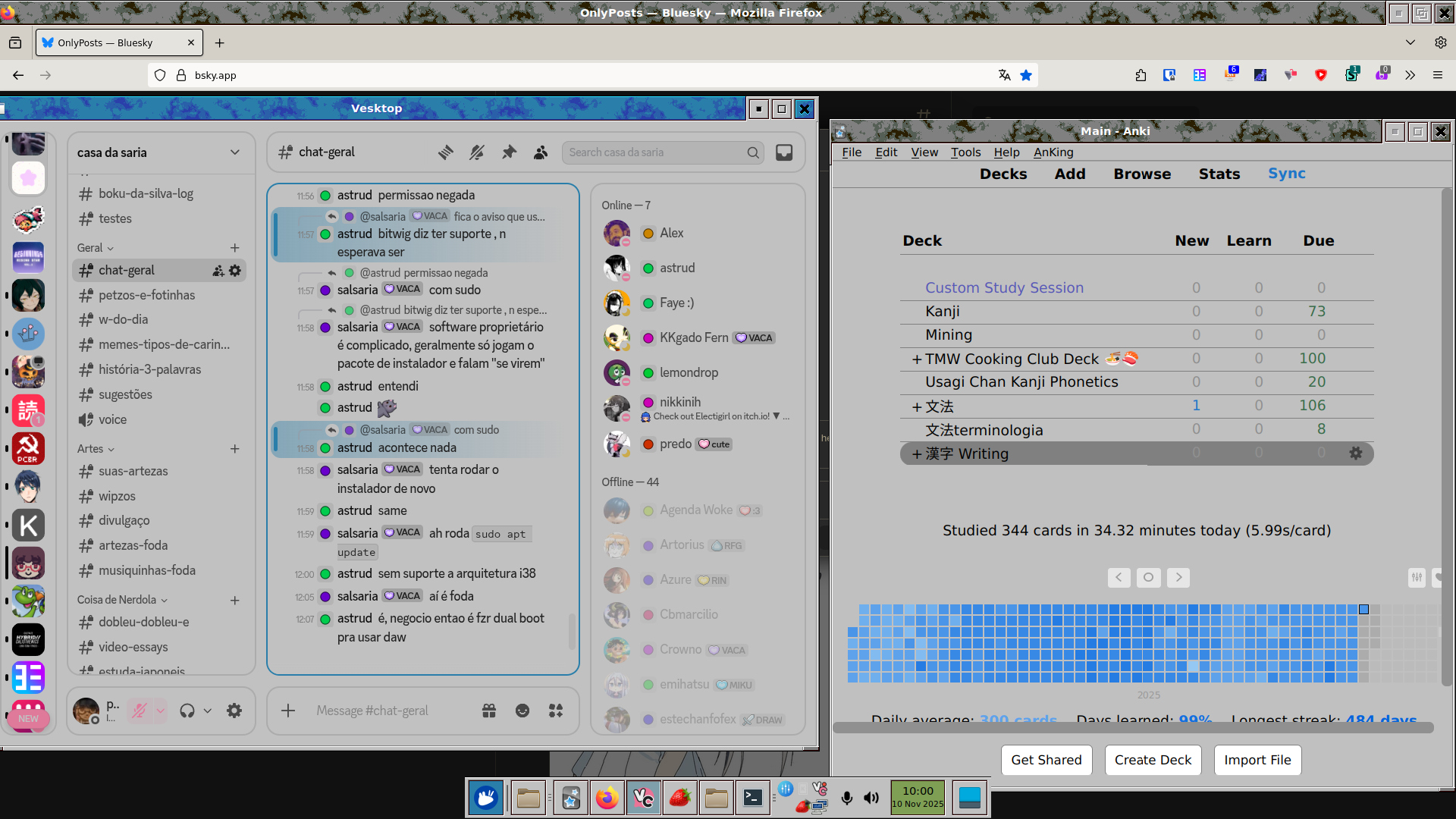This screenshot has width=1456, height=819.
Task: Open the Custom Study Session deck
Action: coord(1004,287)
